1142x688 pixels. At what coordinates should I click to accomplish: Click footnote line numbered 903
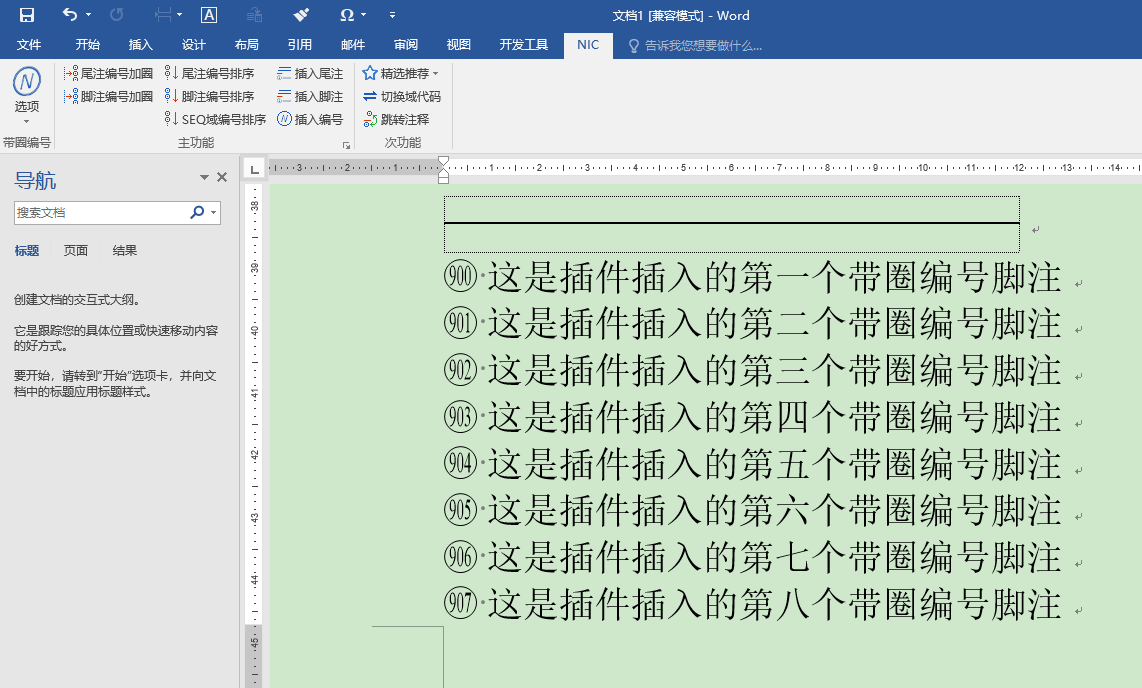point(752,417)
